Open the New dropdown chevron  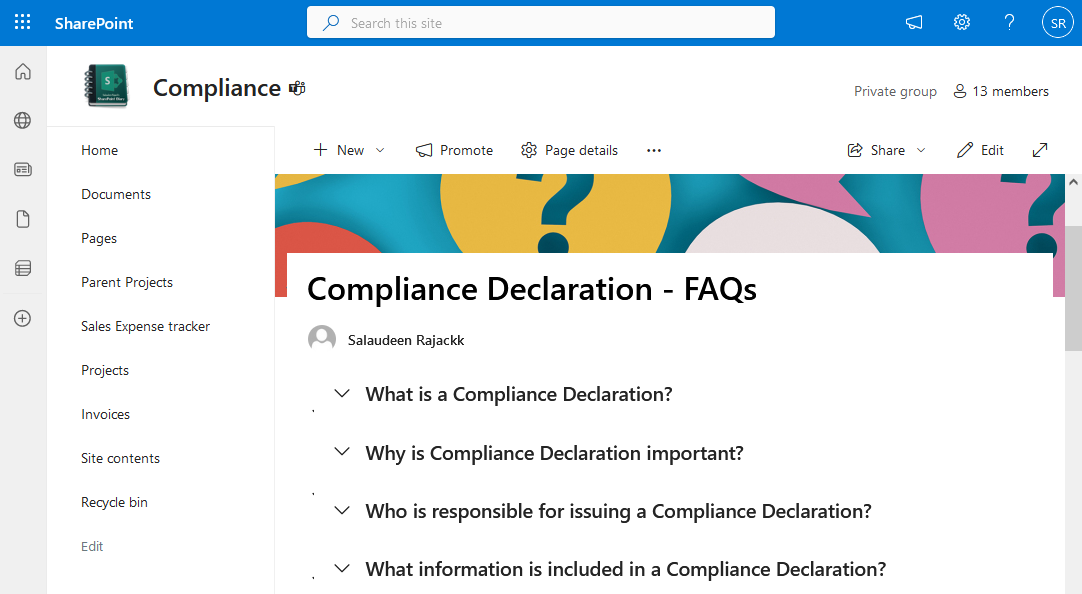click(380, 150)
